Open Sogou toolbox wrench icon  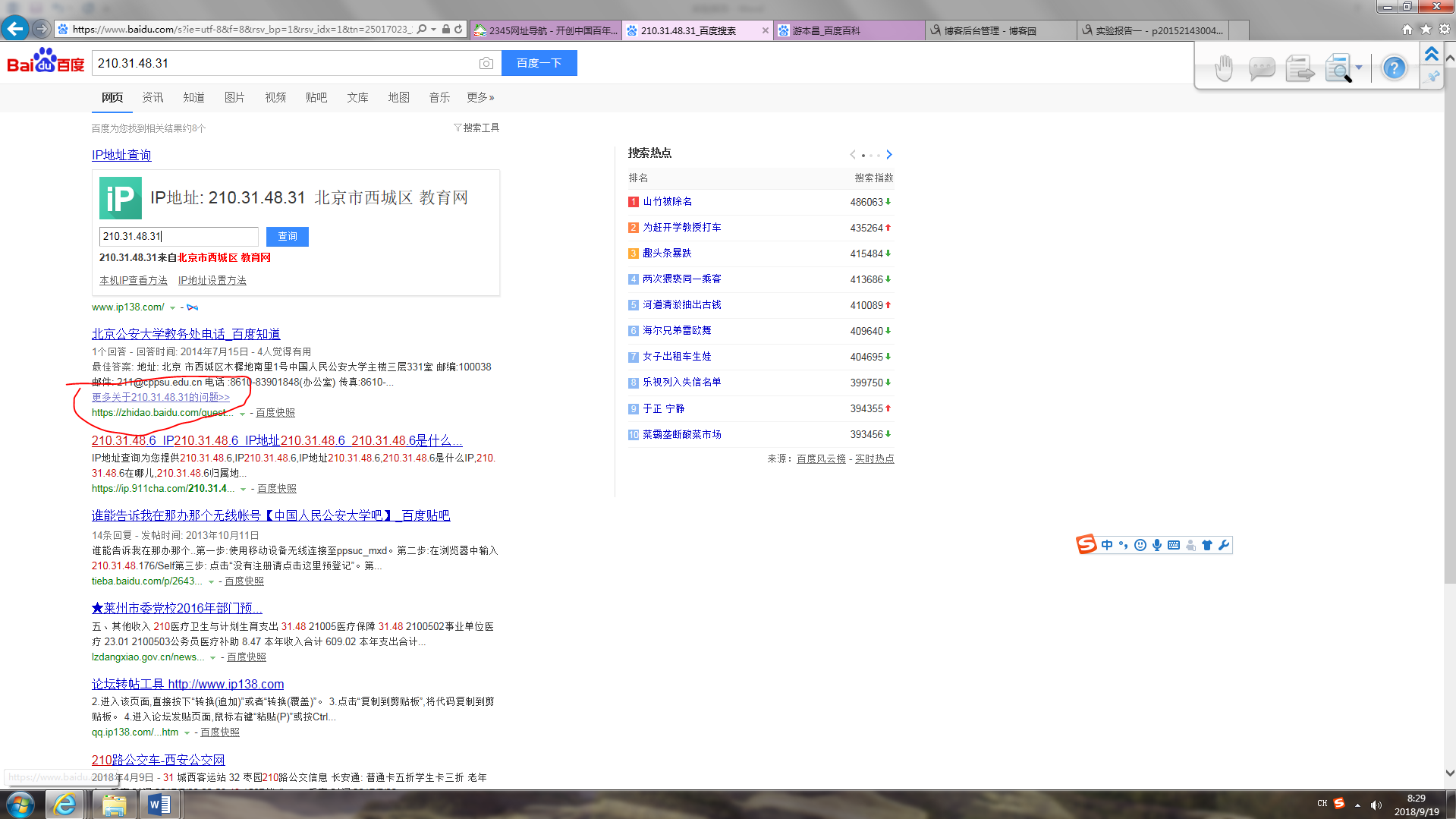click(x=1223, y=545)
